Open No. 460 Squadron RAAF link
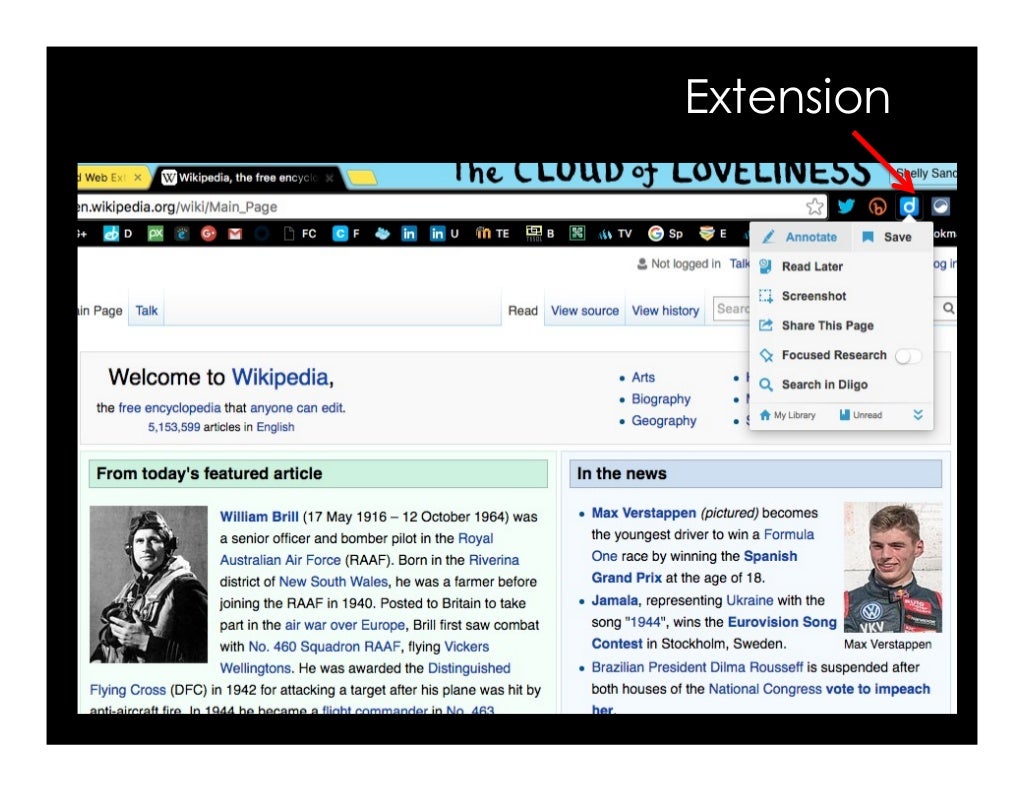This screenshot has height=792, width=1024. pyautogui.click(x=324, y=646)
